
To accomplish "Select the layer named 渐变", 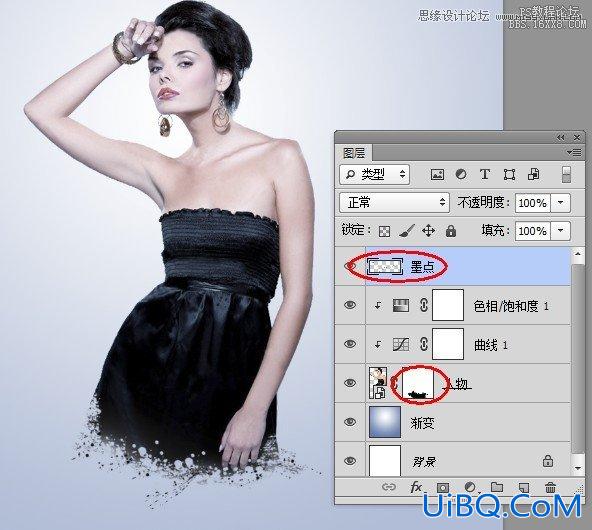I will [x=422, y=422].
